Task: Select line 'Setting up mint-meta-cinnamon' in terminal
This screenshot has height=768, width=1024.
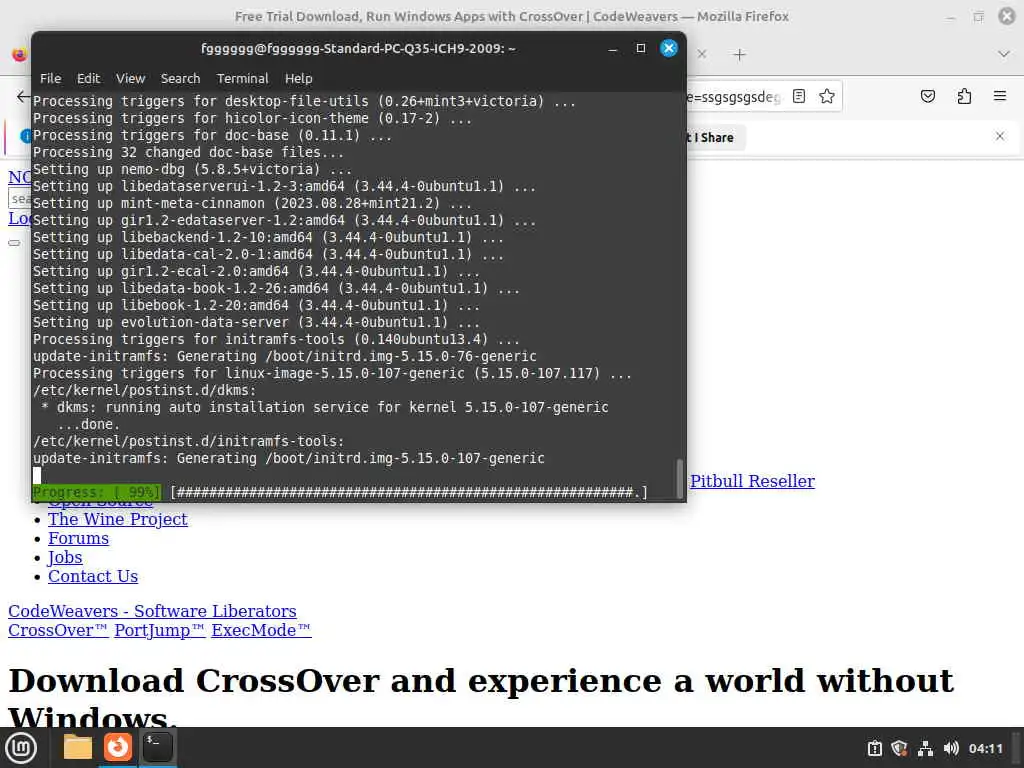Action: coord(252,203)
